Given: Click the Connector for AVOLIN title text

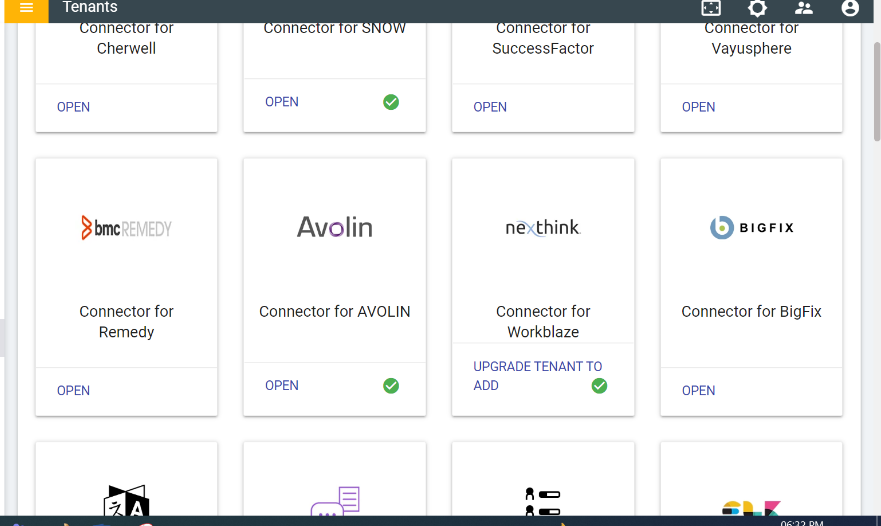Looking at the screenshot, I should point(334,311).
